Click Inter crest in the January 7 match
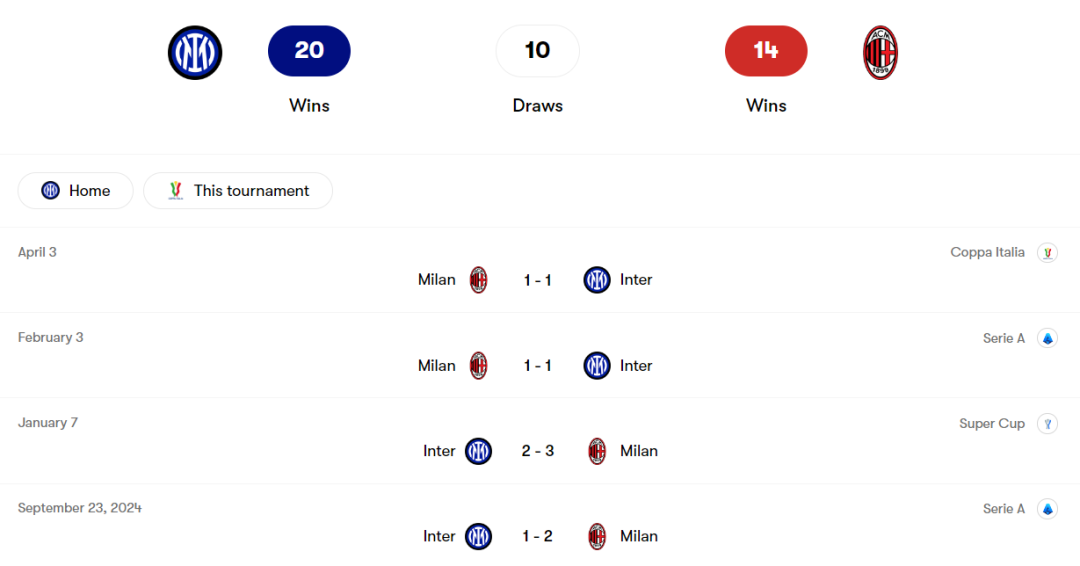 coord(479,451)
